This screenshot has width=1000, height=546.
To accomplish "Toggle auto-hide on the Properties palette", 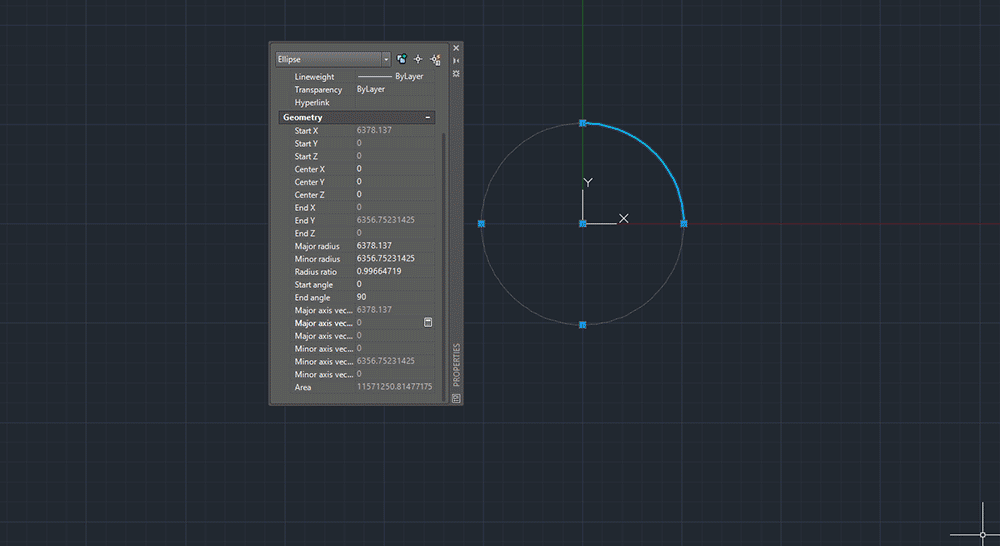I will point(457,60).
